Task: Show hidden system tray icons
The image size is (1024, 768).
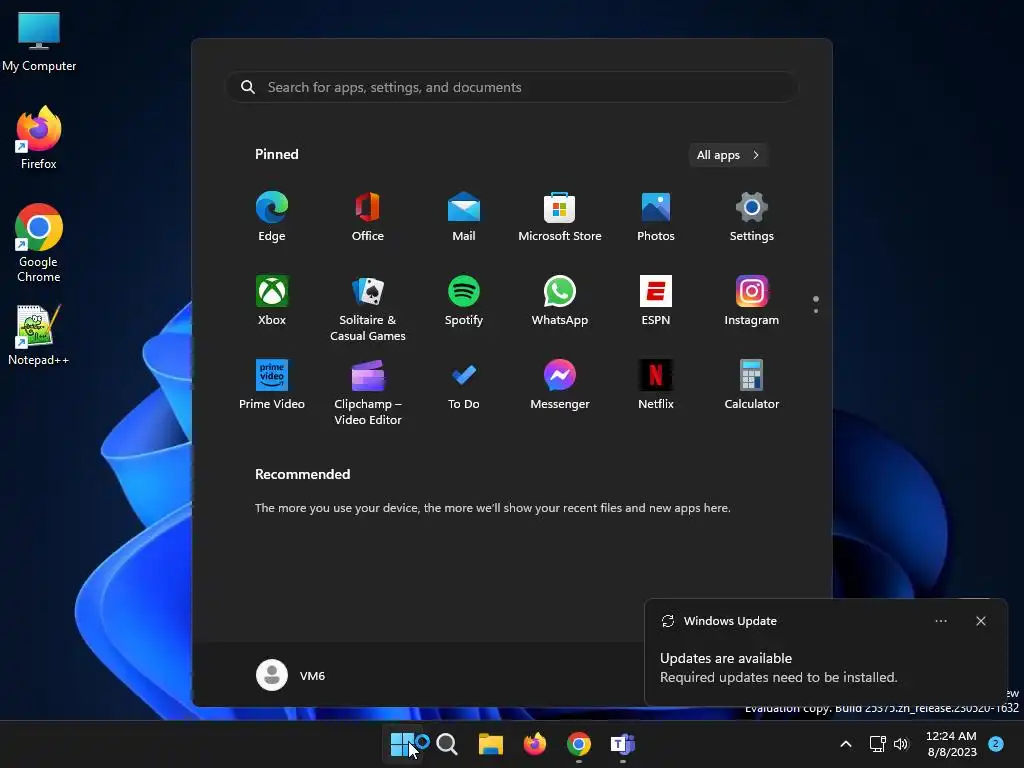Action: coord(846,744)
